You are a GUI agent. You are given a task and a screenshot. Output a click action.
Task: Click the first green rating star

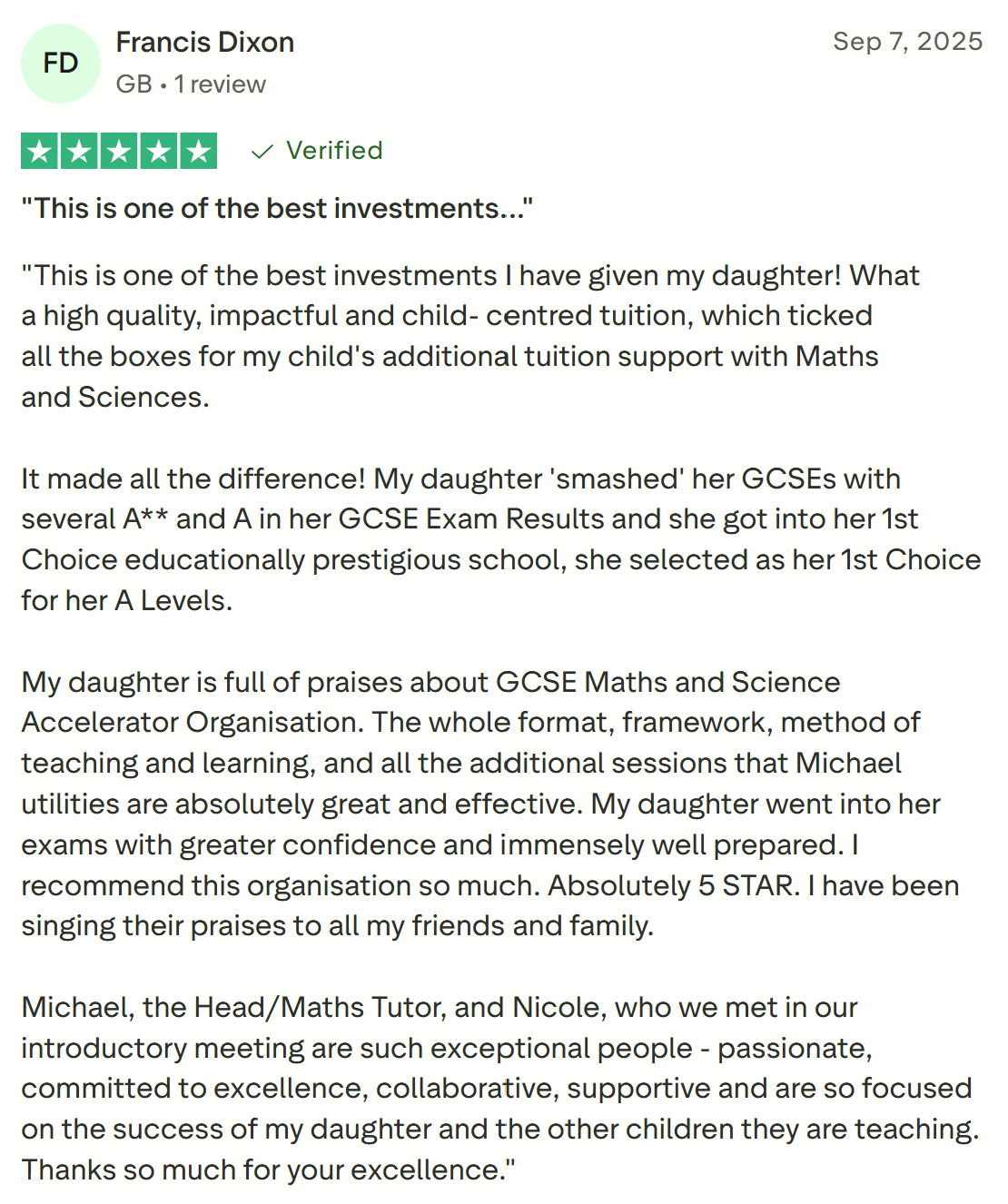(x=40, y=152)
